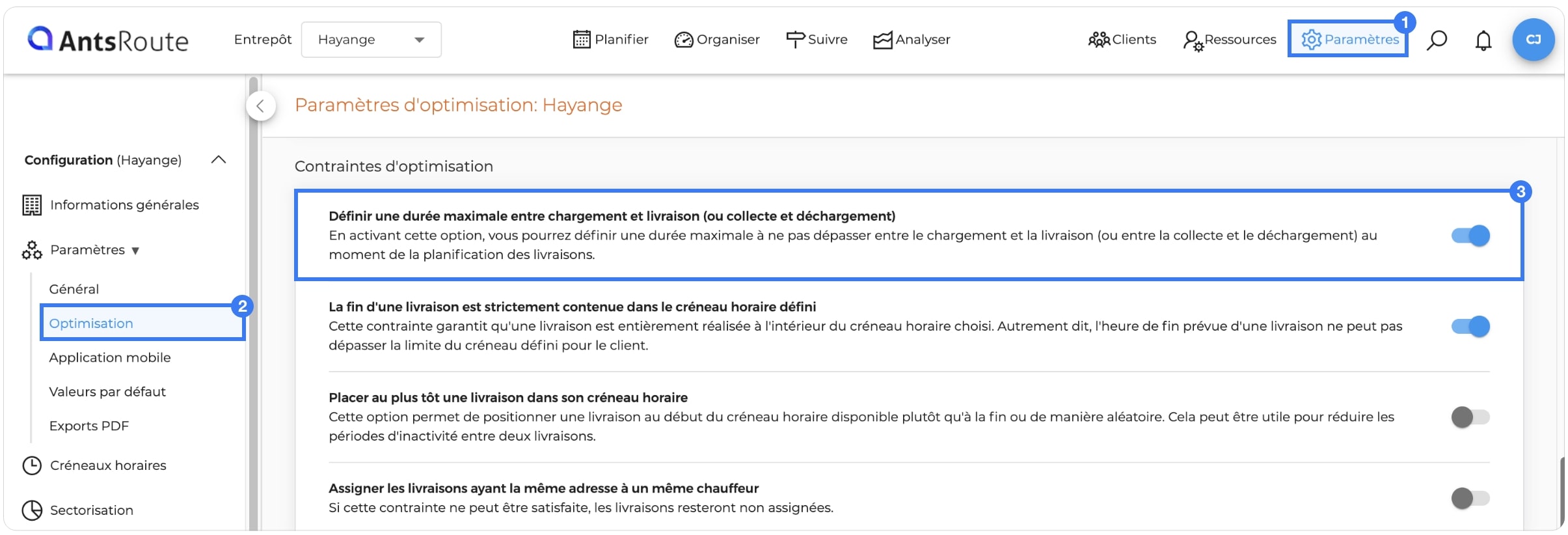This screenshot has width=1568, height=535.
Task: Open the Entrepôt Hayange dropdown
Action: (372, 40)
